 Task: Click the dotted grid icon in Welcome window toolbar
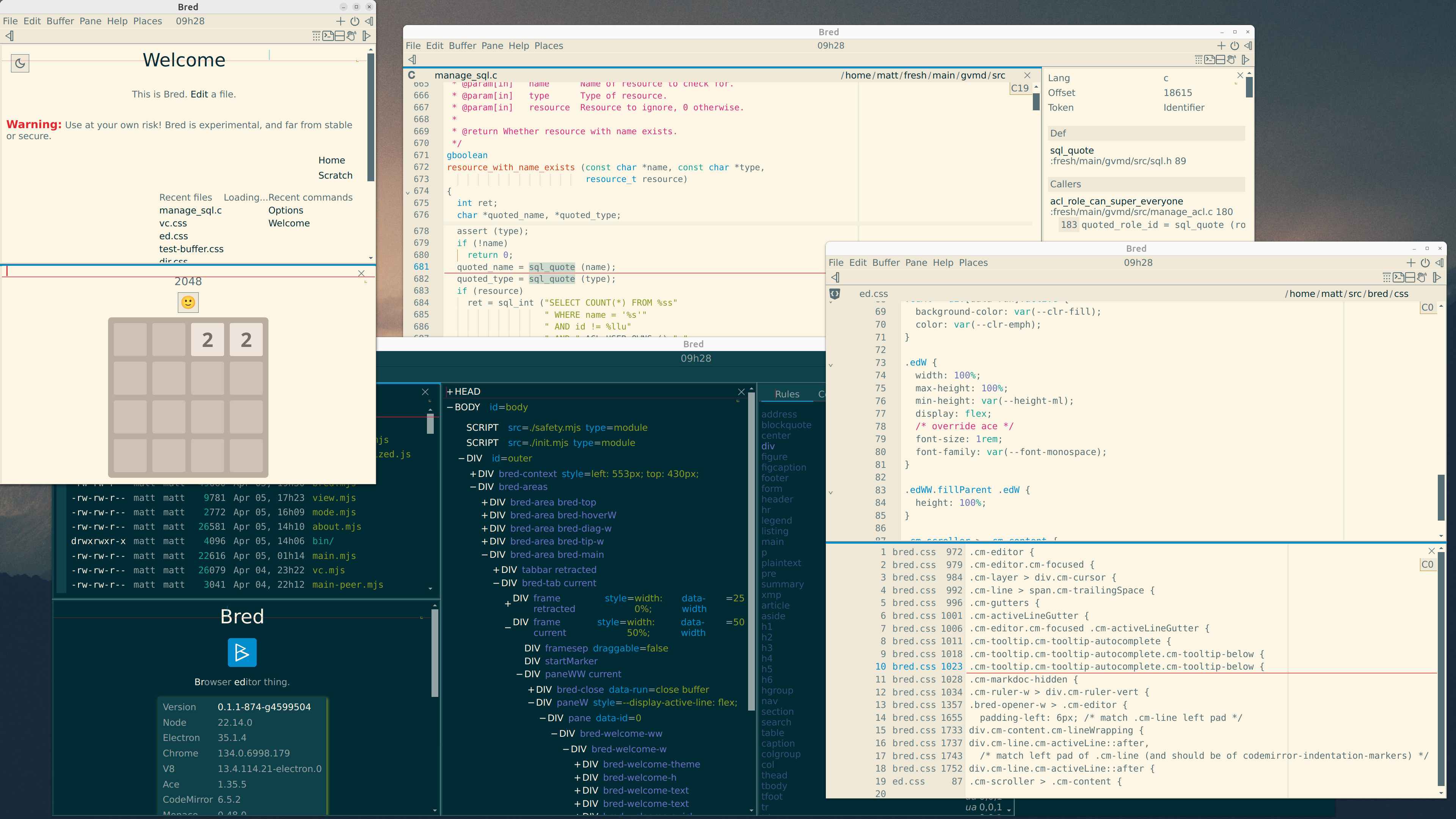tap(317, 36)
